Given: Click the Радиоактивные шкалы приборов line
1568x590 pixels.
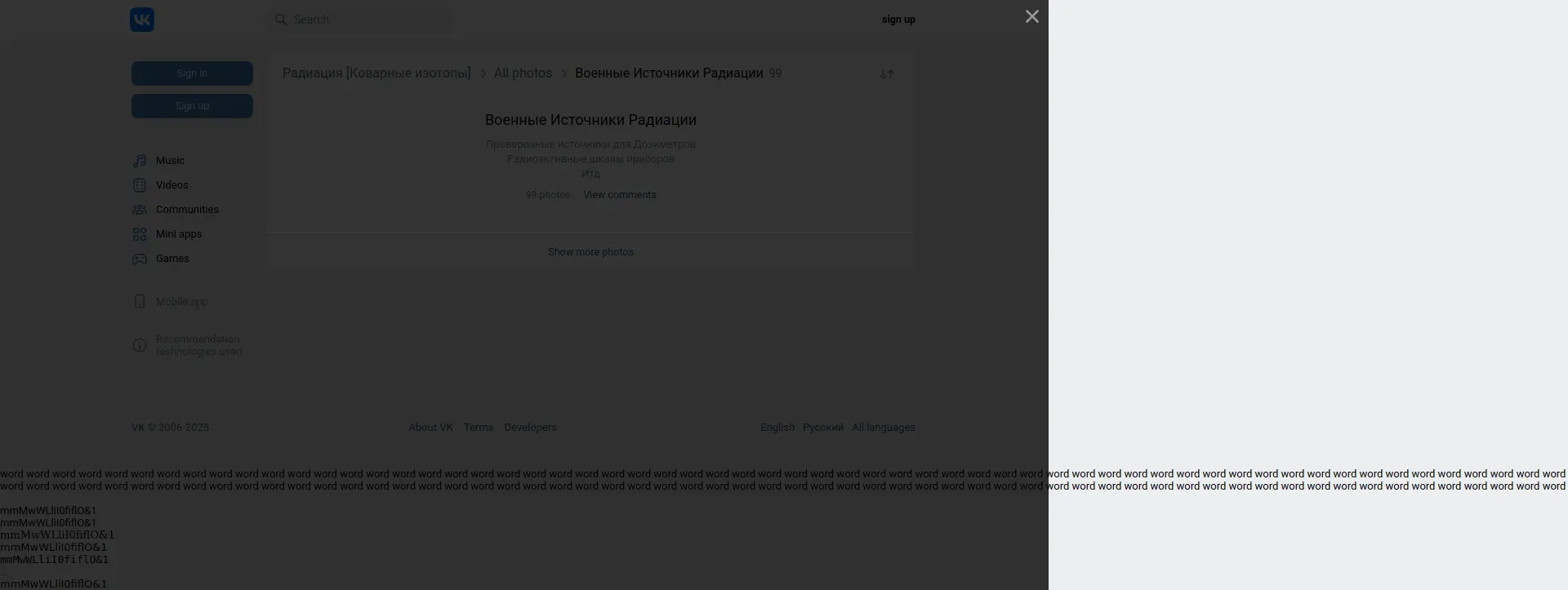Looking at the screenshot, I should click(x=590, y=159).
